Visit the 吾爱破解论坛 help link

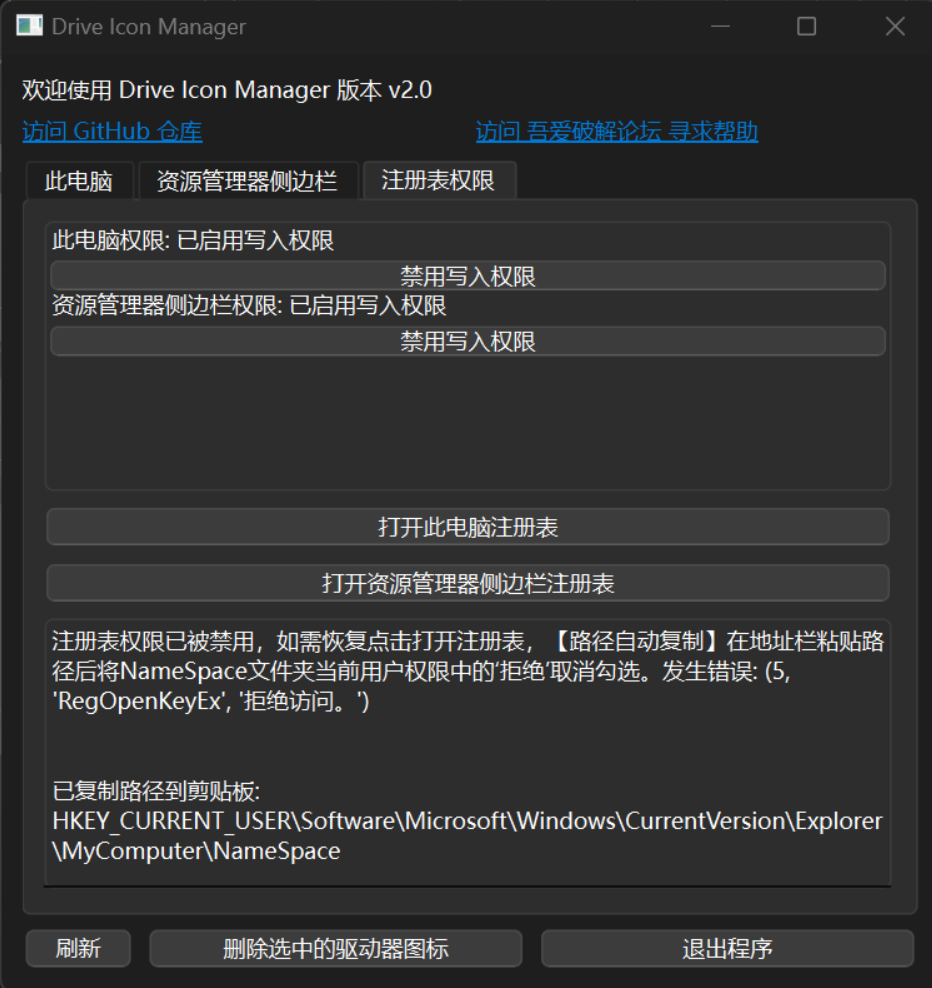616,131
